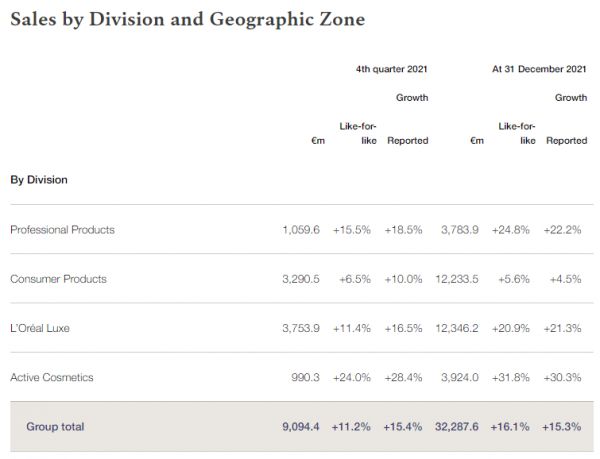Click the Sales by Division and Geographic Zone heading

(x=187, y=18)
